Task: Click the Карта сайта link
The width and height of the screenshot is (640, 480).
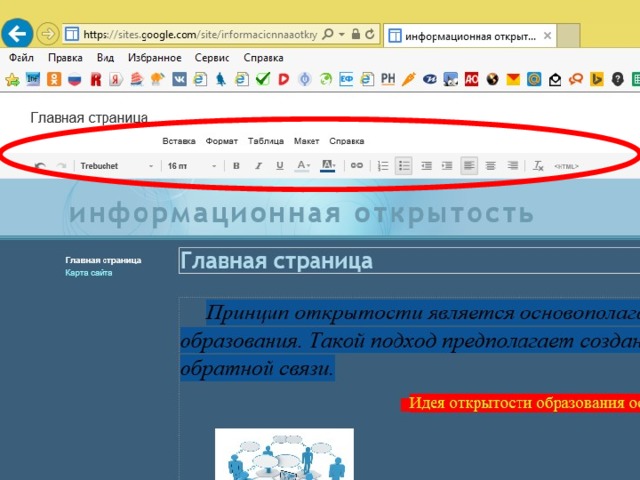Action: [x=89, y=273]
